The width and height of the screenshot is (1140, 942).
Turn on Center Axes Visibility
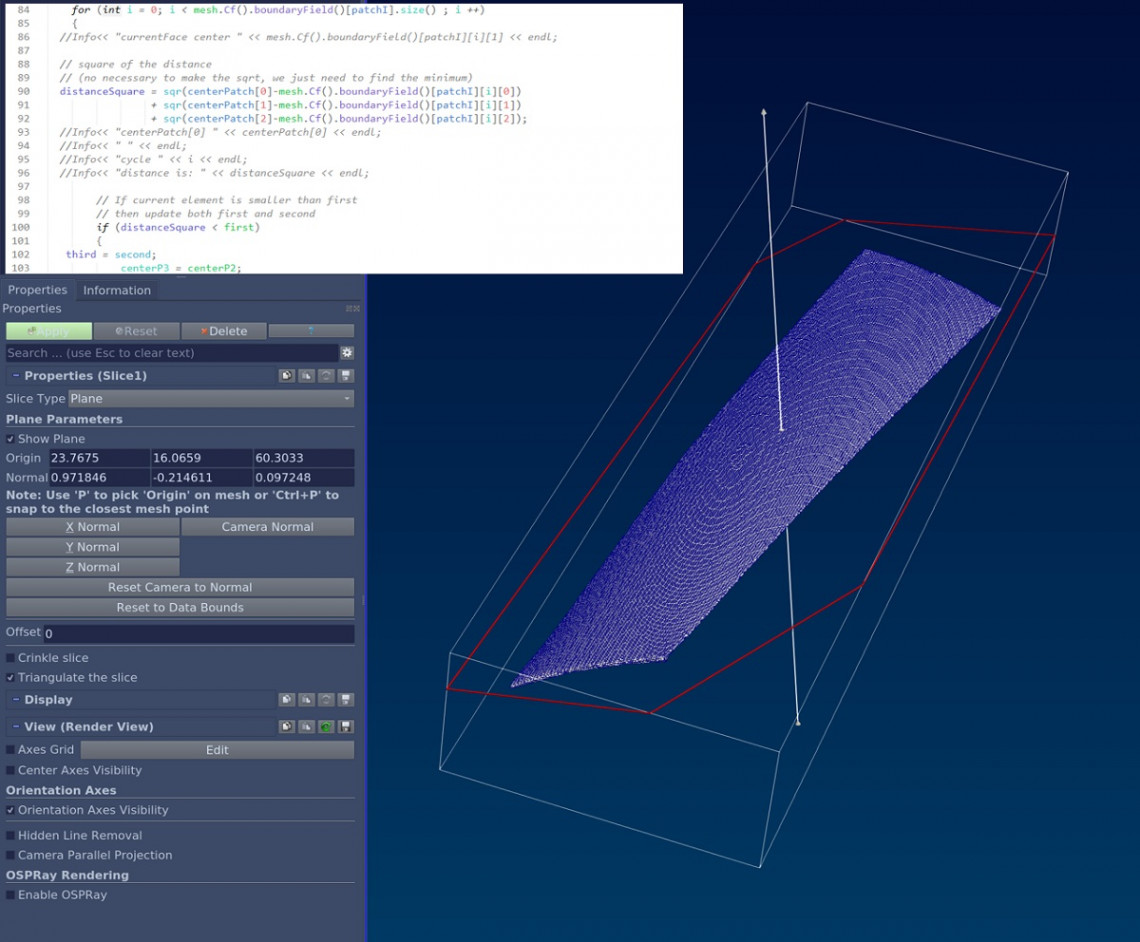(x=10, y=770)
